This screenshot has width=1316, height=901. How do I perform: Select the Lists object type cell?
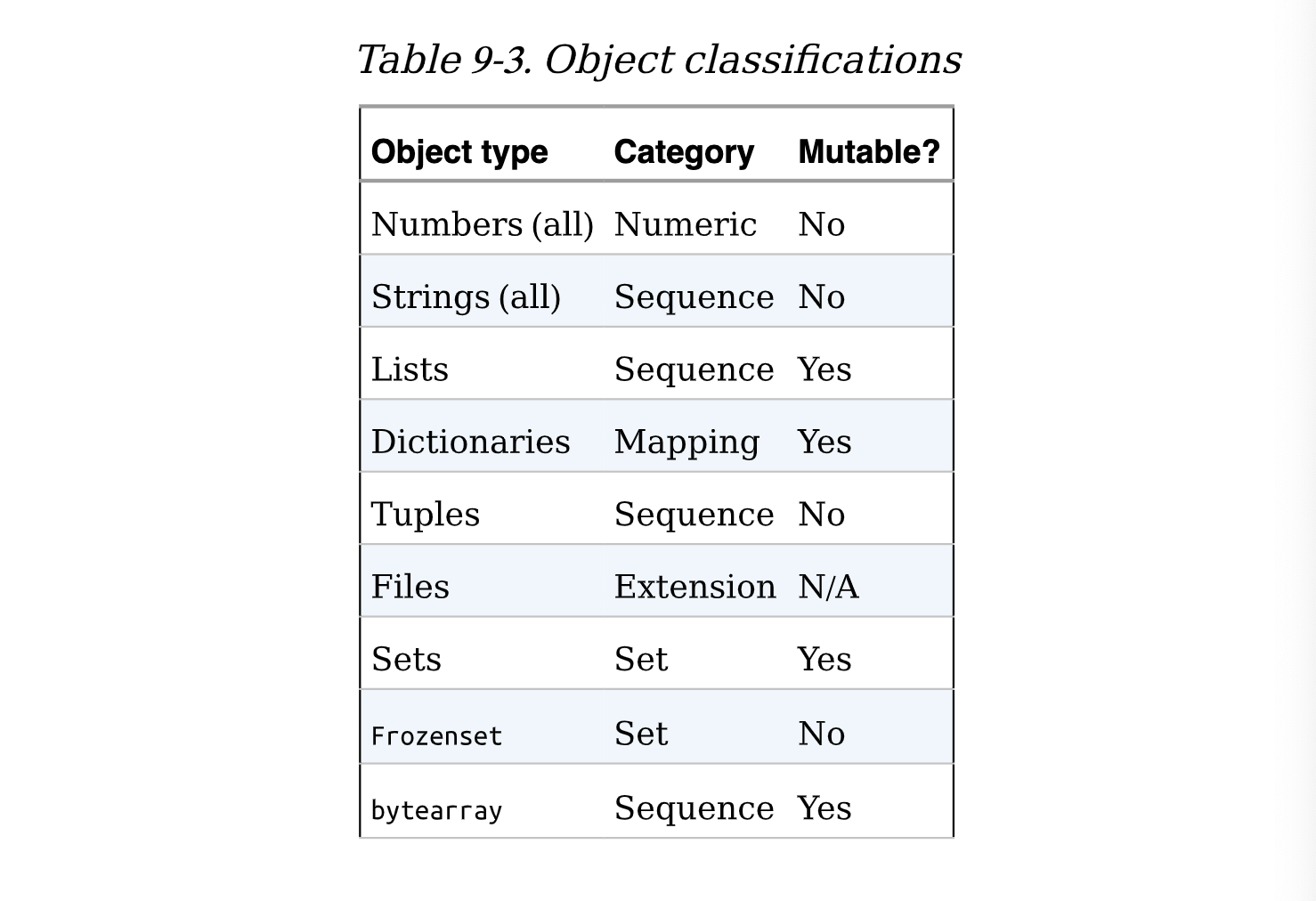(410, 369)
